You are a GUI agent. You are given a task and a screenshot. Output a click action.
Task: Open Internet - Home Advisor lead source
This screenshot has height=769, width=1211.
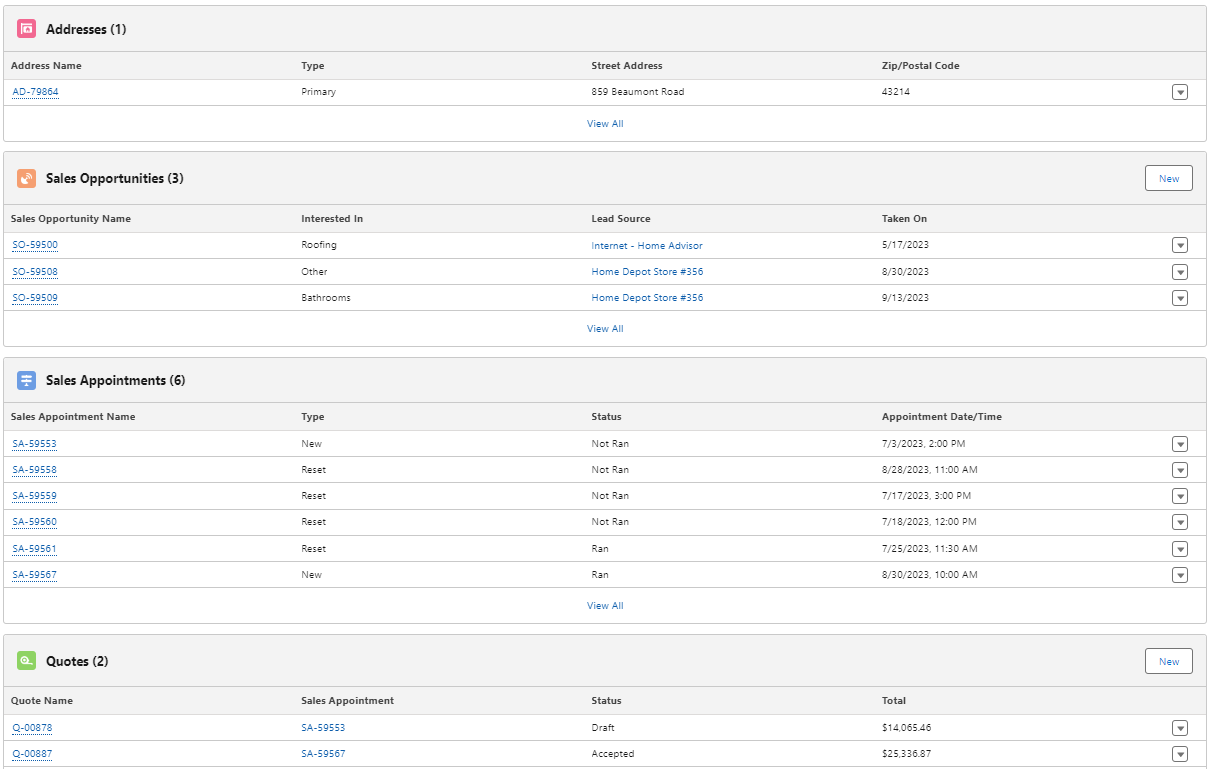(647, 245)
